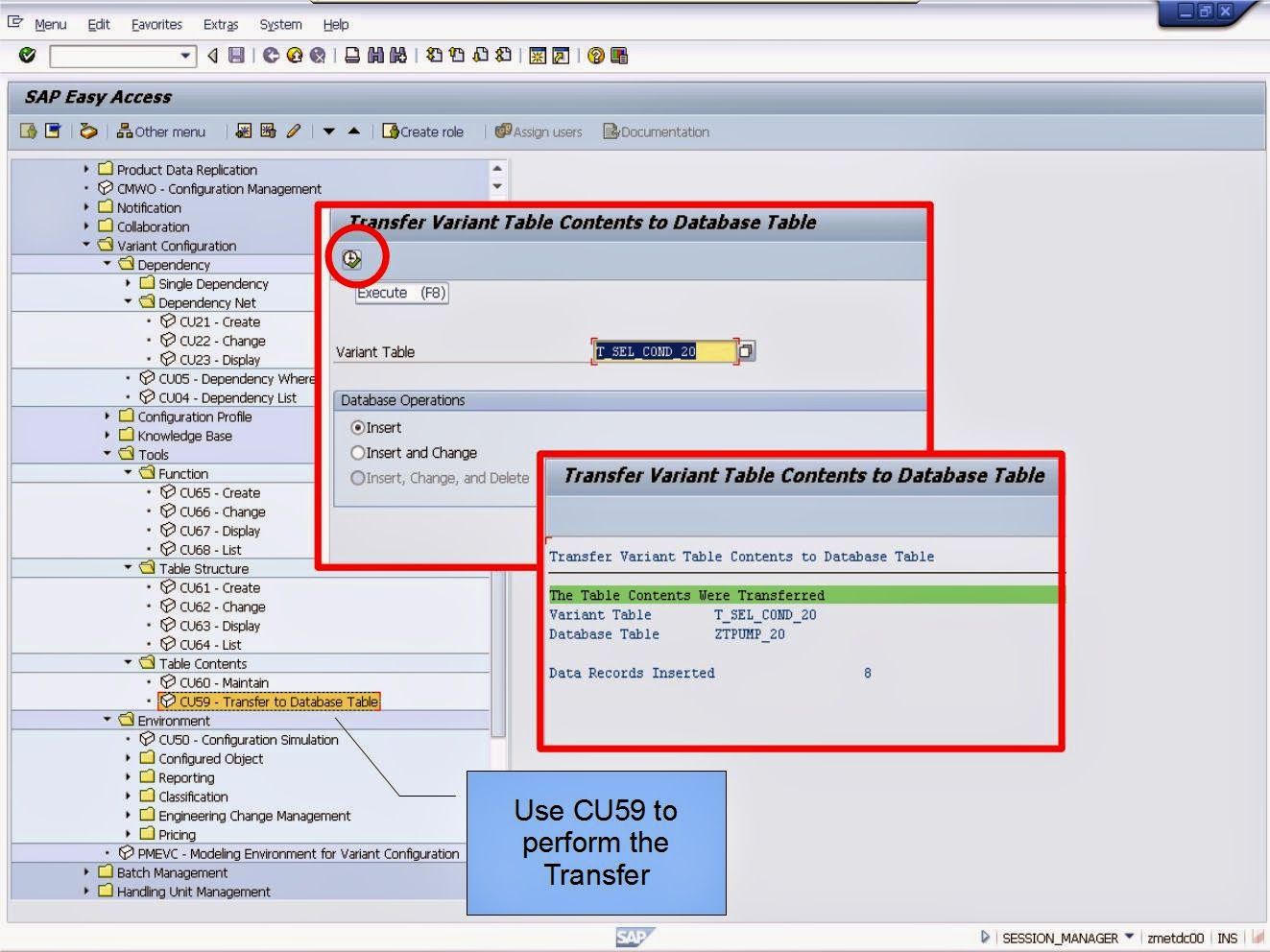The width and height of the screenshot is (1270, 952).
Task: Open the System menu
Action: pyautogui.click(x=280, y=24)
